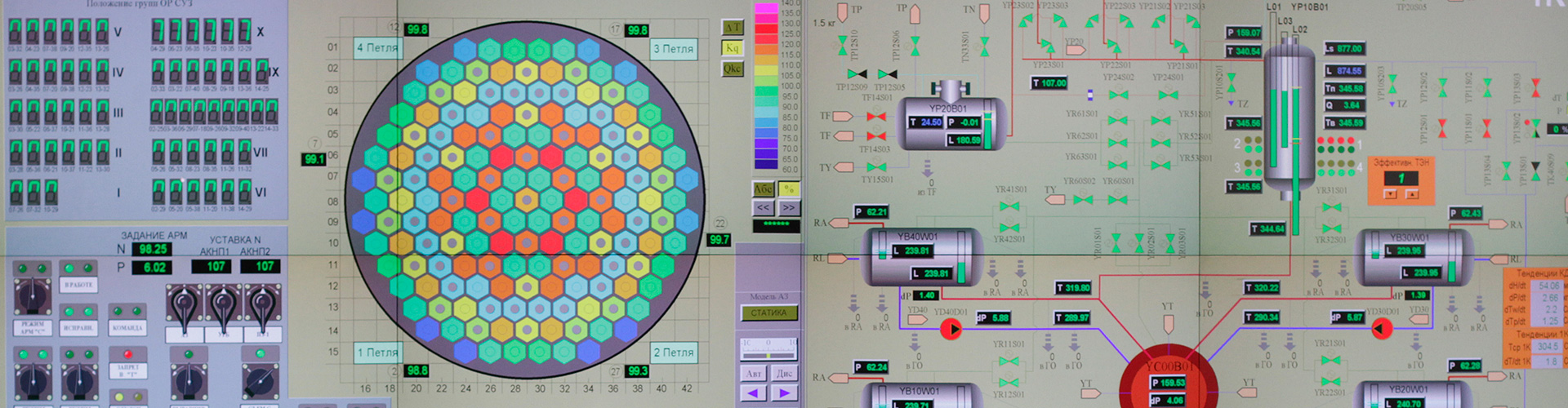The image size is (1568, 408).
Task: Click the ЗАПРЕТ В "Т" button
Action: (x=127, y=370)
